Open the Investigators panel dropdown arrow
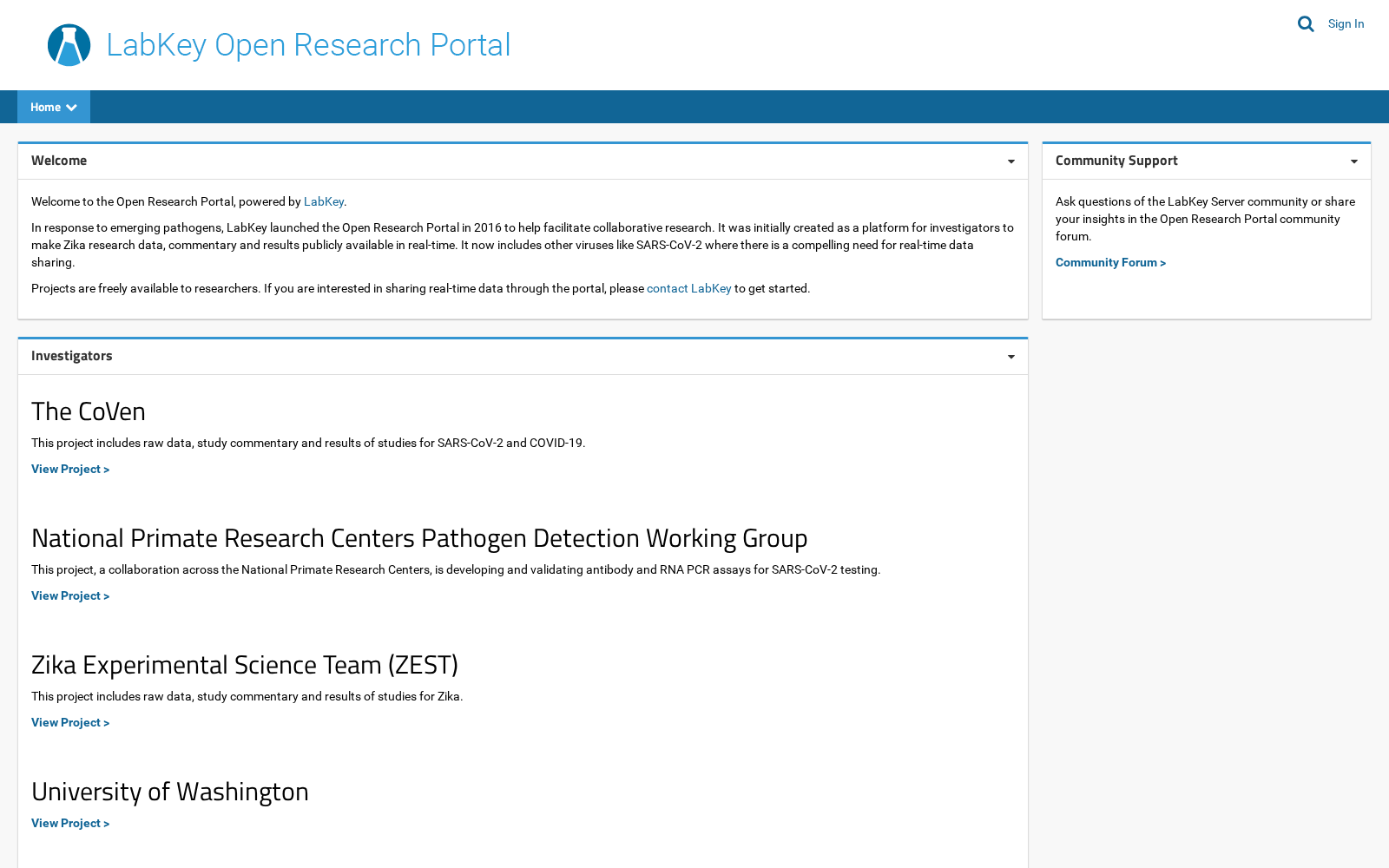 1010,357
